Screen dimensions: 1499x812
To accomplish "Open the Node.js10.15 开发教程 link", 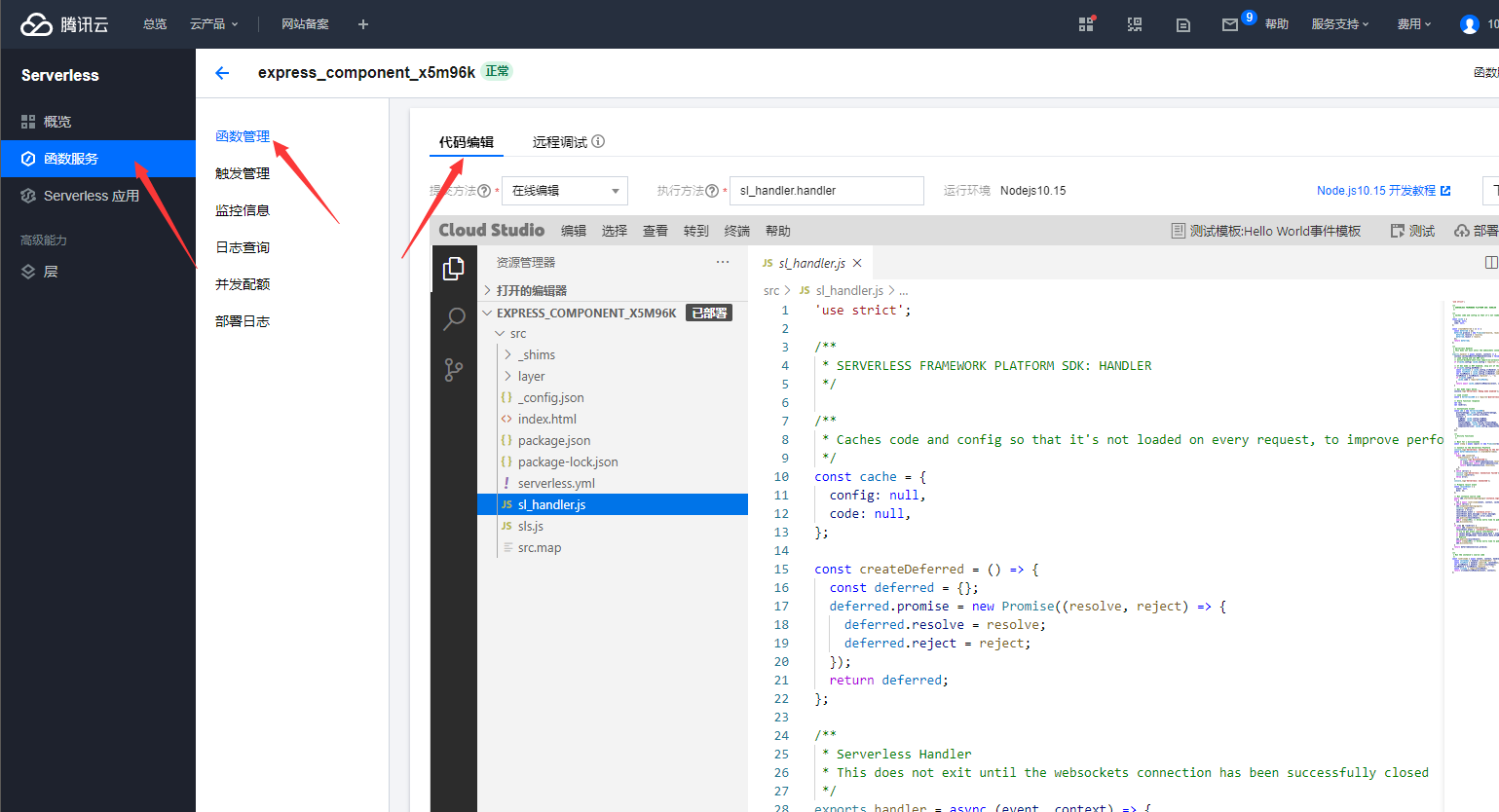I will pyautogui.click(x=1383, y=191).
